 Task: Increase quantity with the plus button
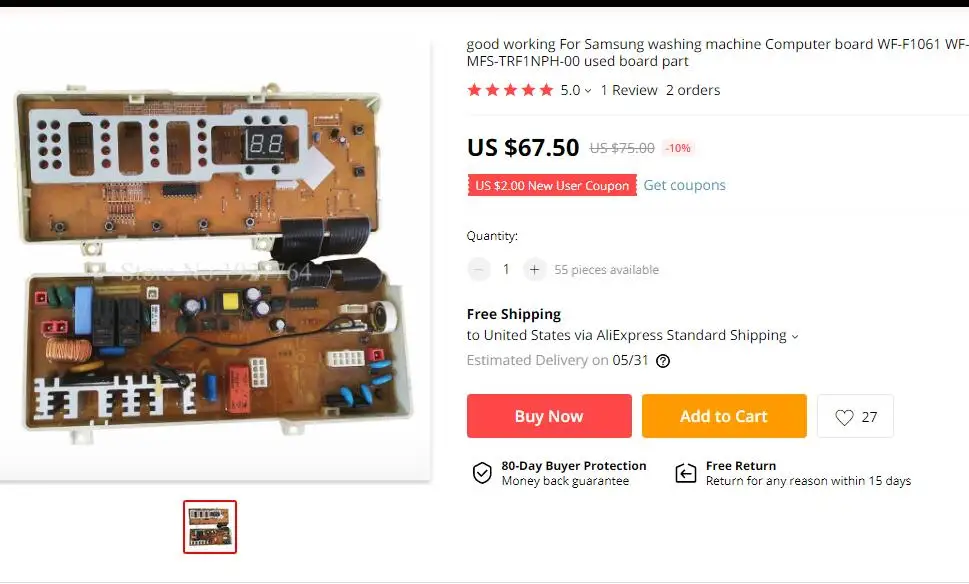535,269
